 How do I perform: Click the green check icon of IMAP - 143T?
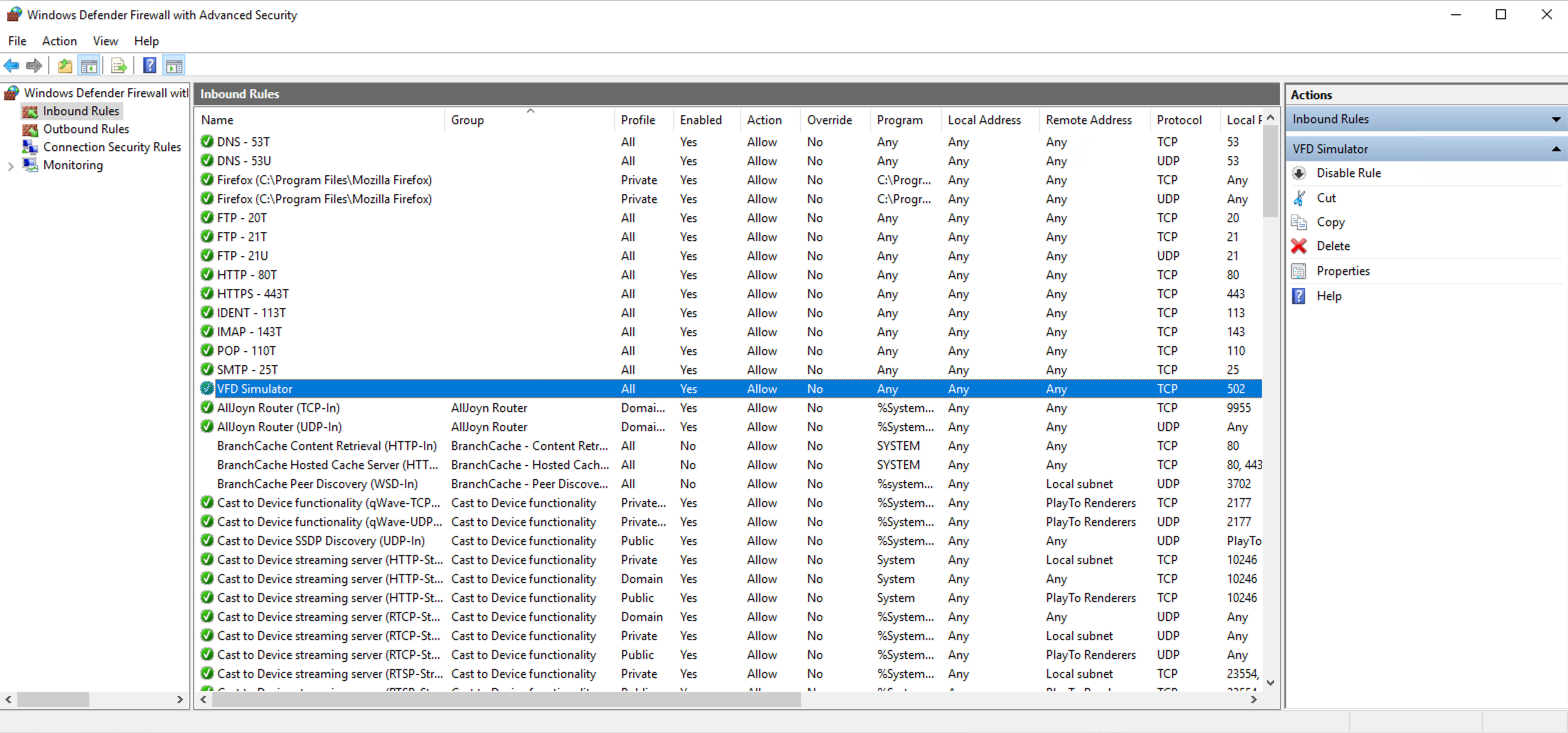click(207, 332)
